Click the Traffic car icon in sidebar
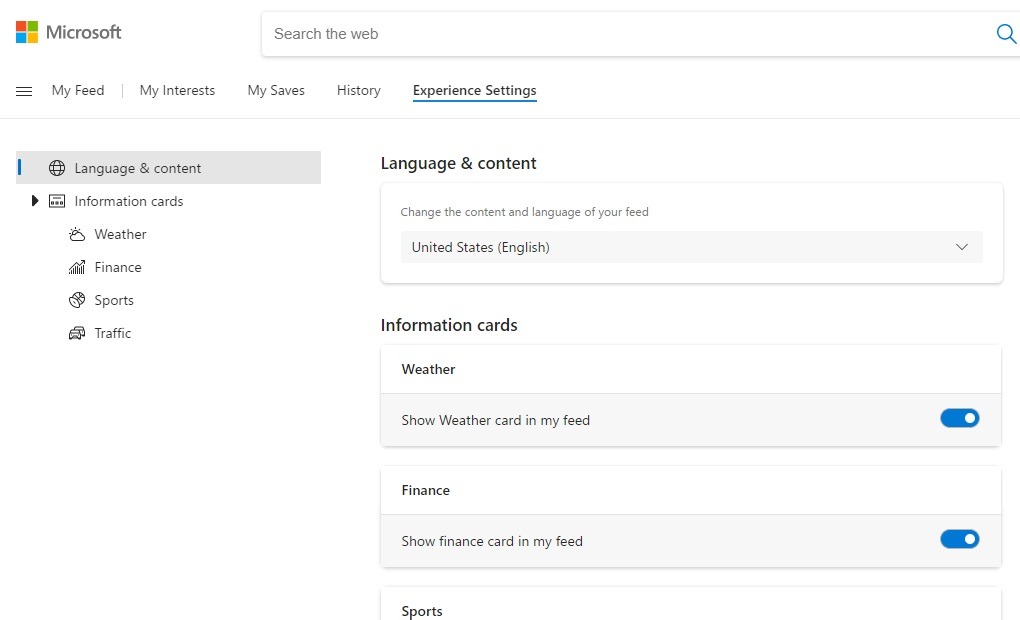Viewport: 1020px width, 620px height. pos(77,333)
